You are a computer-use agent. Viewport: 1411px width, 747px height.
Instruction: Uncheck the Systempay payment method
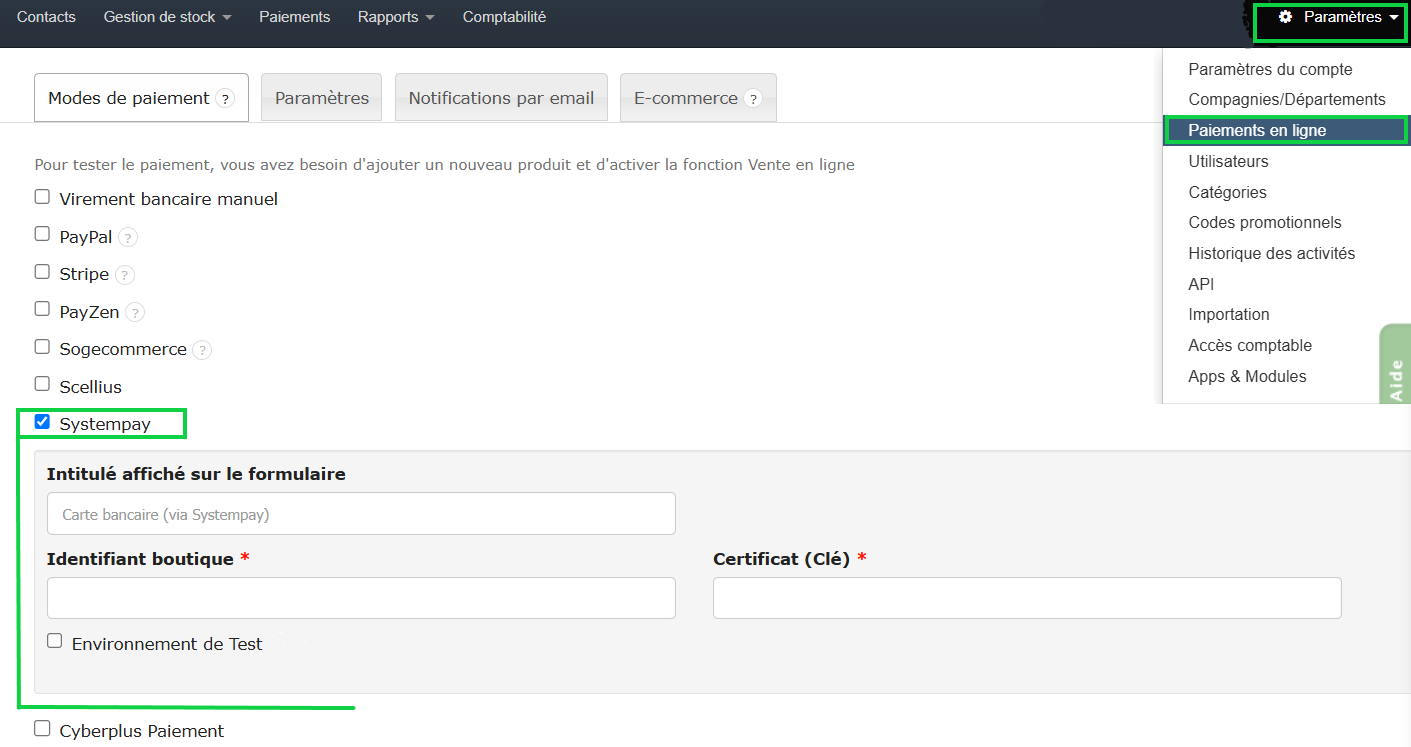point(42,421)
